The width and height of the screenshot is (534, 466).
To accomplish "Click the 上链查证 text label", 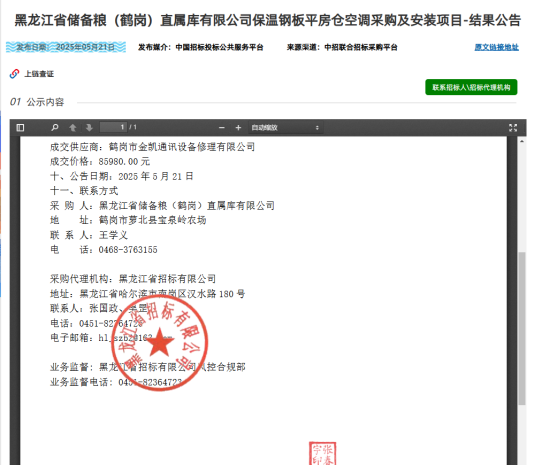I will (x=39, y=74).
